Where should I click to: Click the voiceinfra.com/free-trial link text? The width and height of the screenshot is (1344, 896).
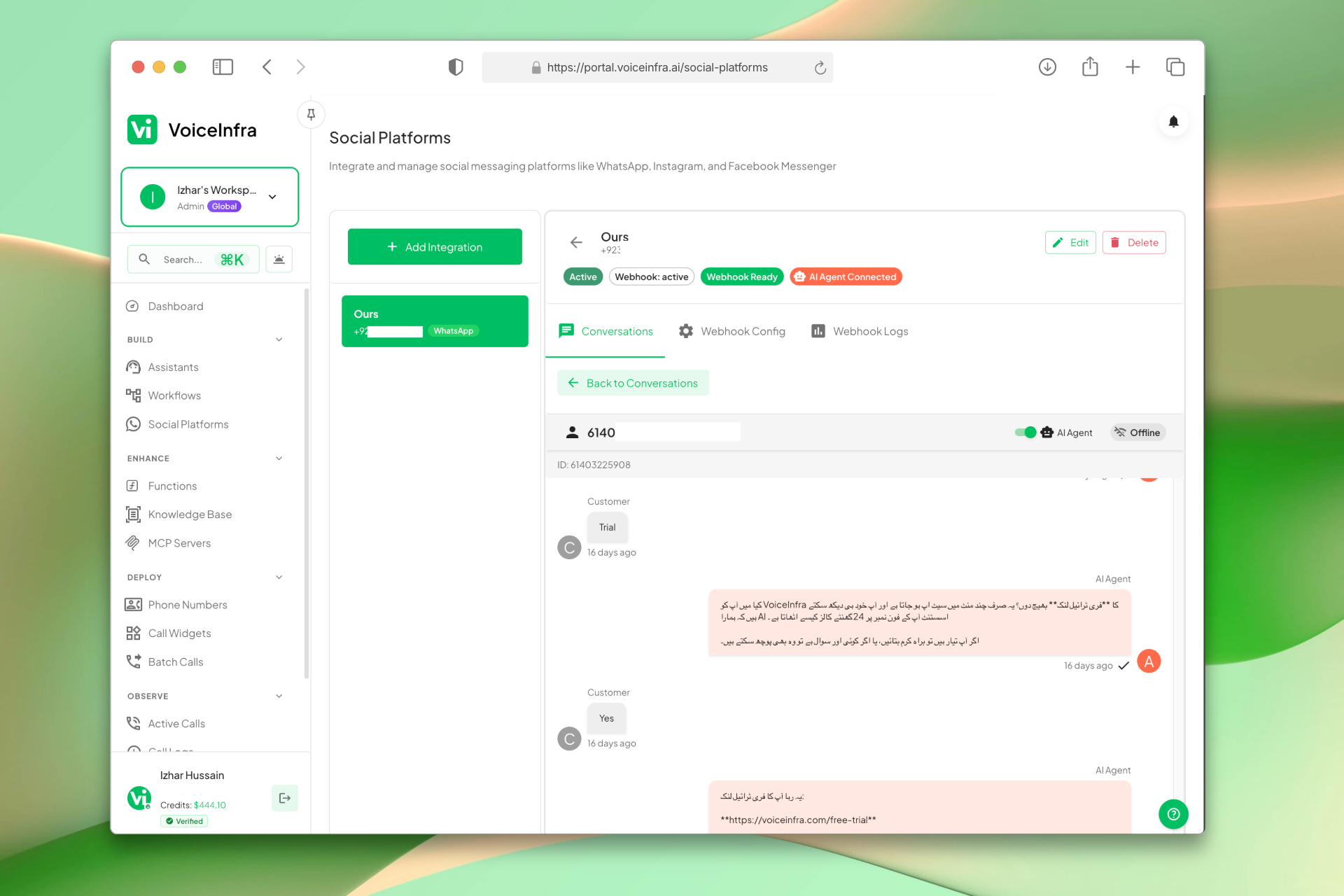tap(798, 820)
